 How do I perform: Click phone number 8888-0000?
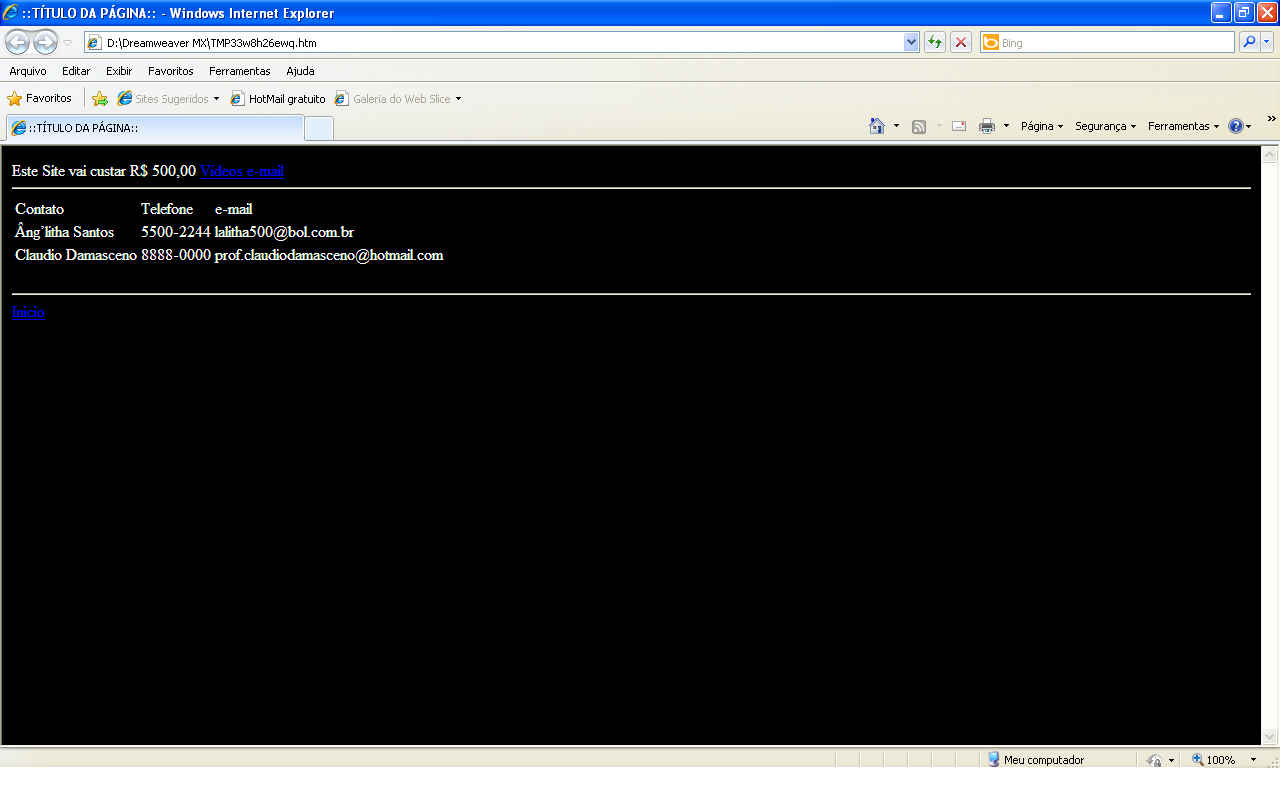(x=176, y=255)
